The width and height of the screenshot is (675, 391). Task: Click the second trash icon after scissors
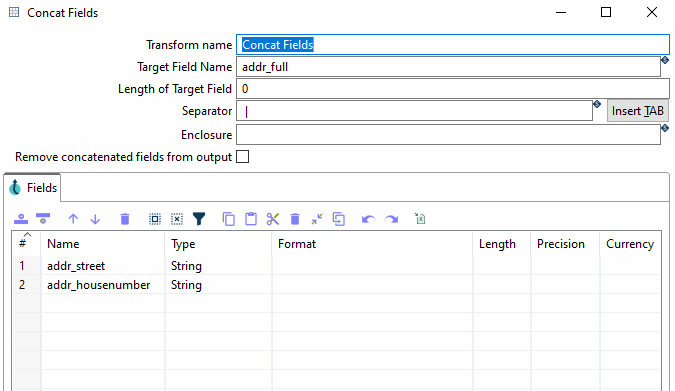point(295,219)
